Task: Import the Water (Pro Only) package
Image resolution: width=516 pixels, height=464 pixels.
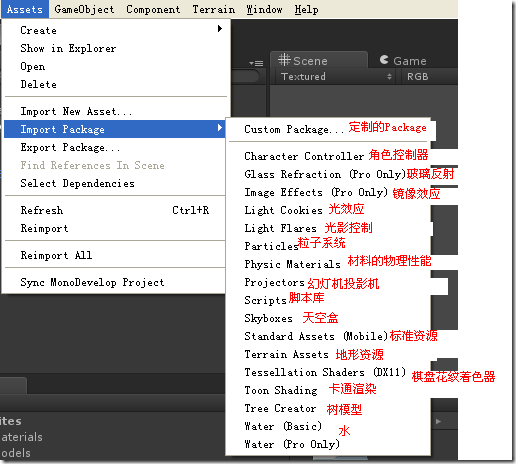Action: coord(328,444)
